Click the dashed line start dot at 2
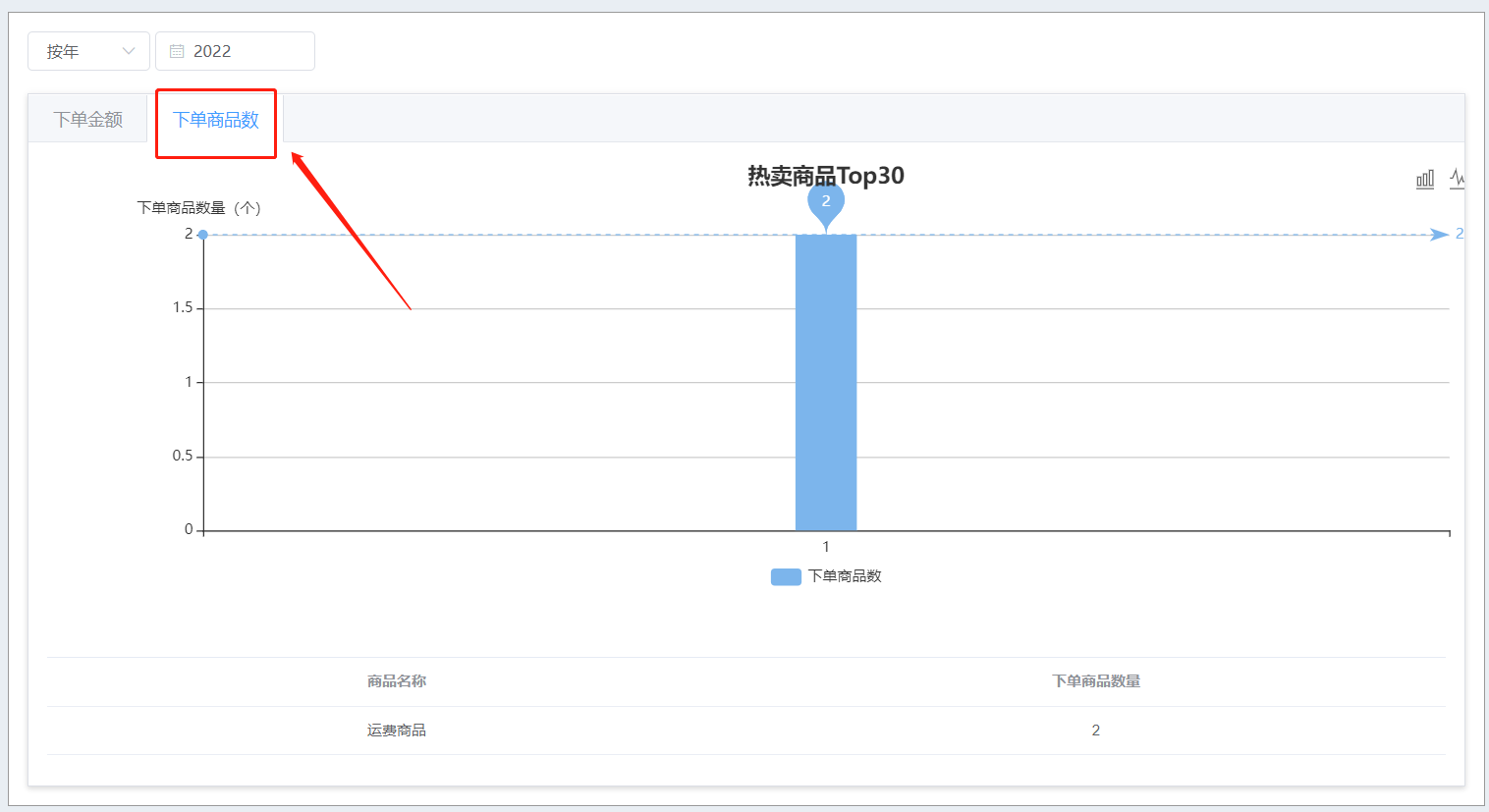This screenshot has width=1489, height=812. 202,235
